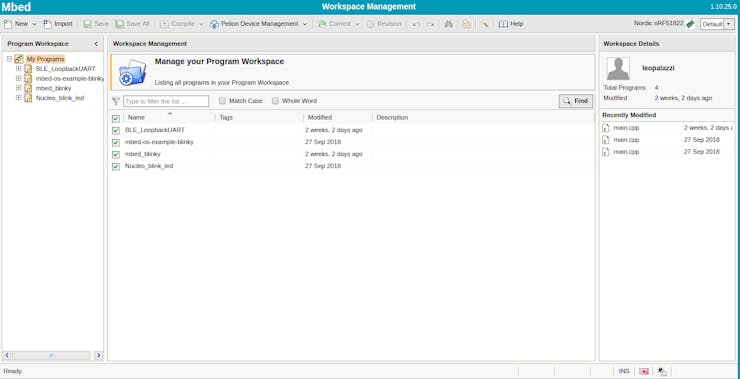Click the workspace folder gear icon
This screenshot has width=740, height=379.
[132, 72]
